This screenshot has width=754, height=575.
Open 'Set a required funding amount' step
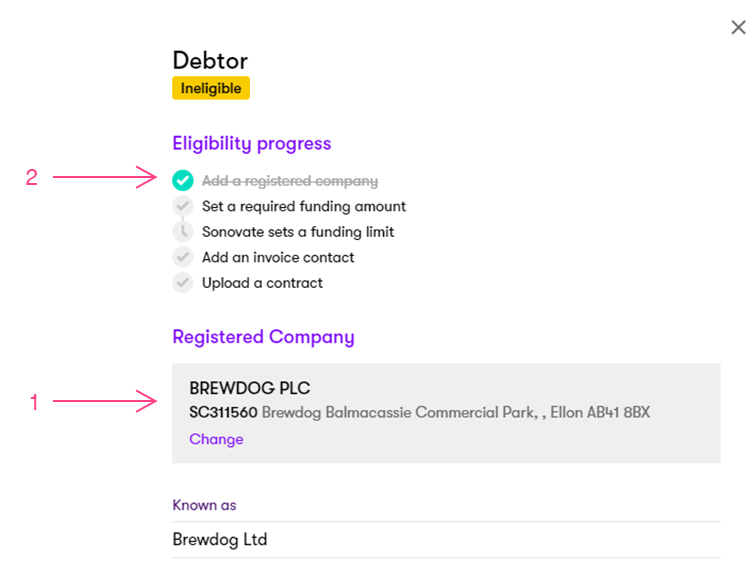304,207
